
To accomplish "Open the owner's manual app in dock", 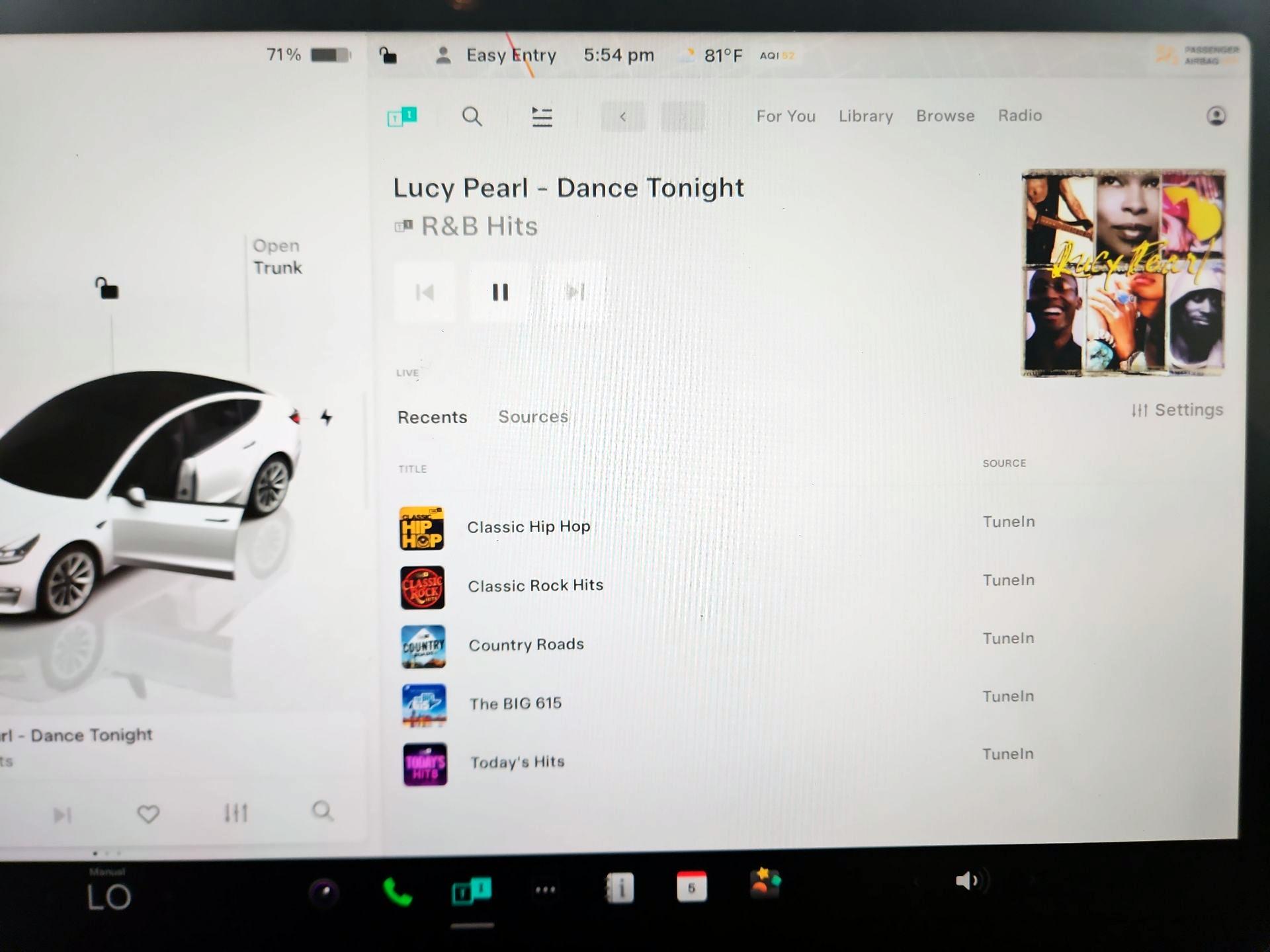I will point(620,888).
